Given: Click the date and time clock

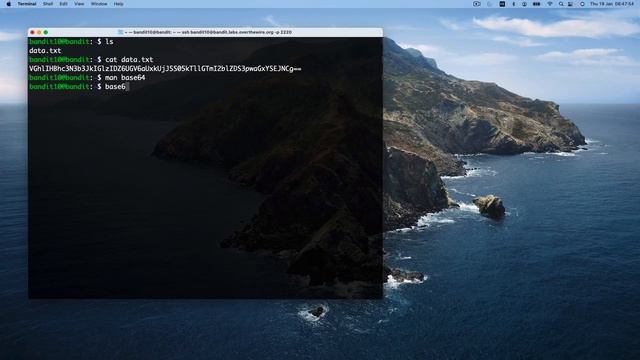Looking at the screenshot, I should click(x=612, y=4).
